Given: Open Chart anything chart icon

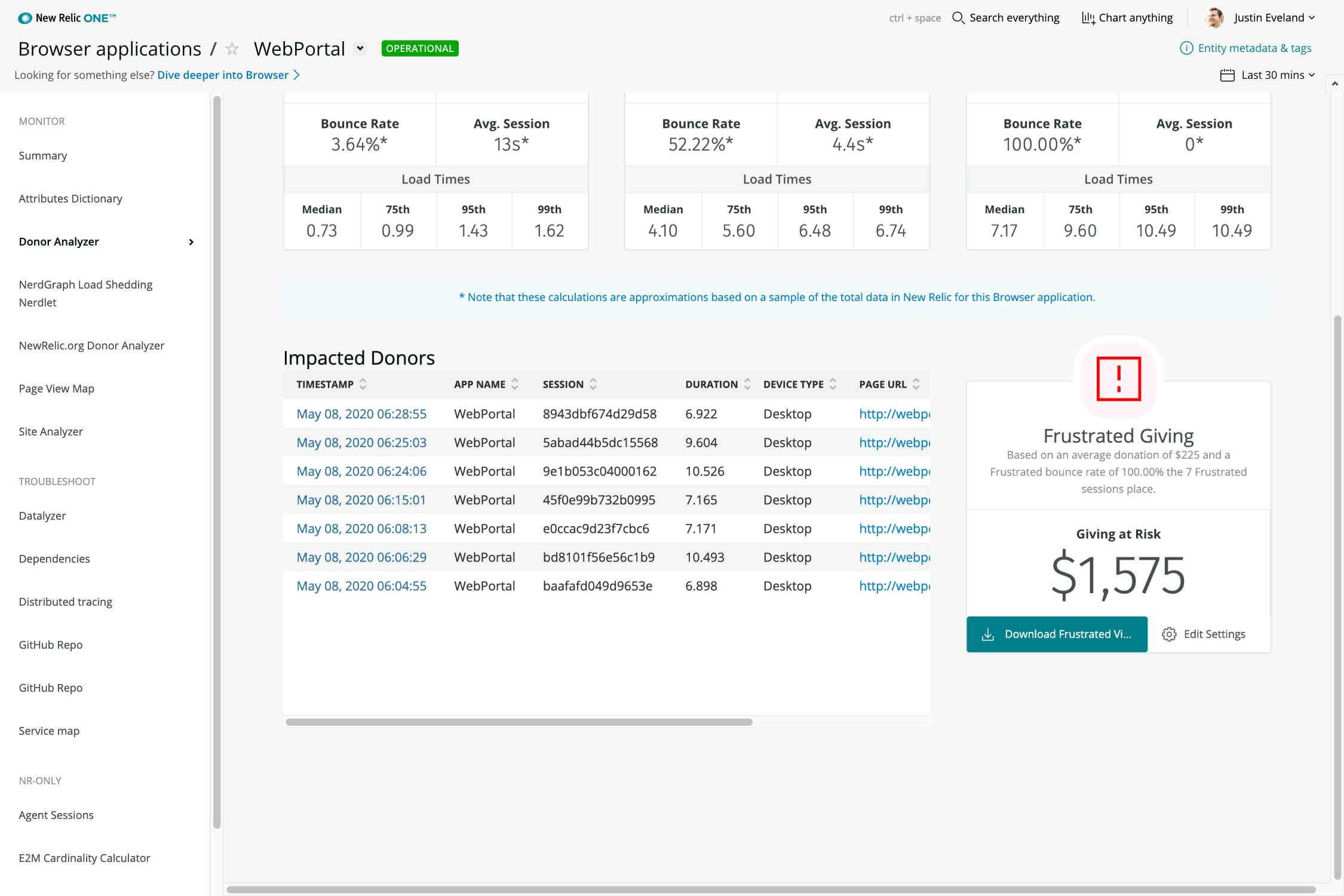Looking at the screenshot, I should [1088, 18].
